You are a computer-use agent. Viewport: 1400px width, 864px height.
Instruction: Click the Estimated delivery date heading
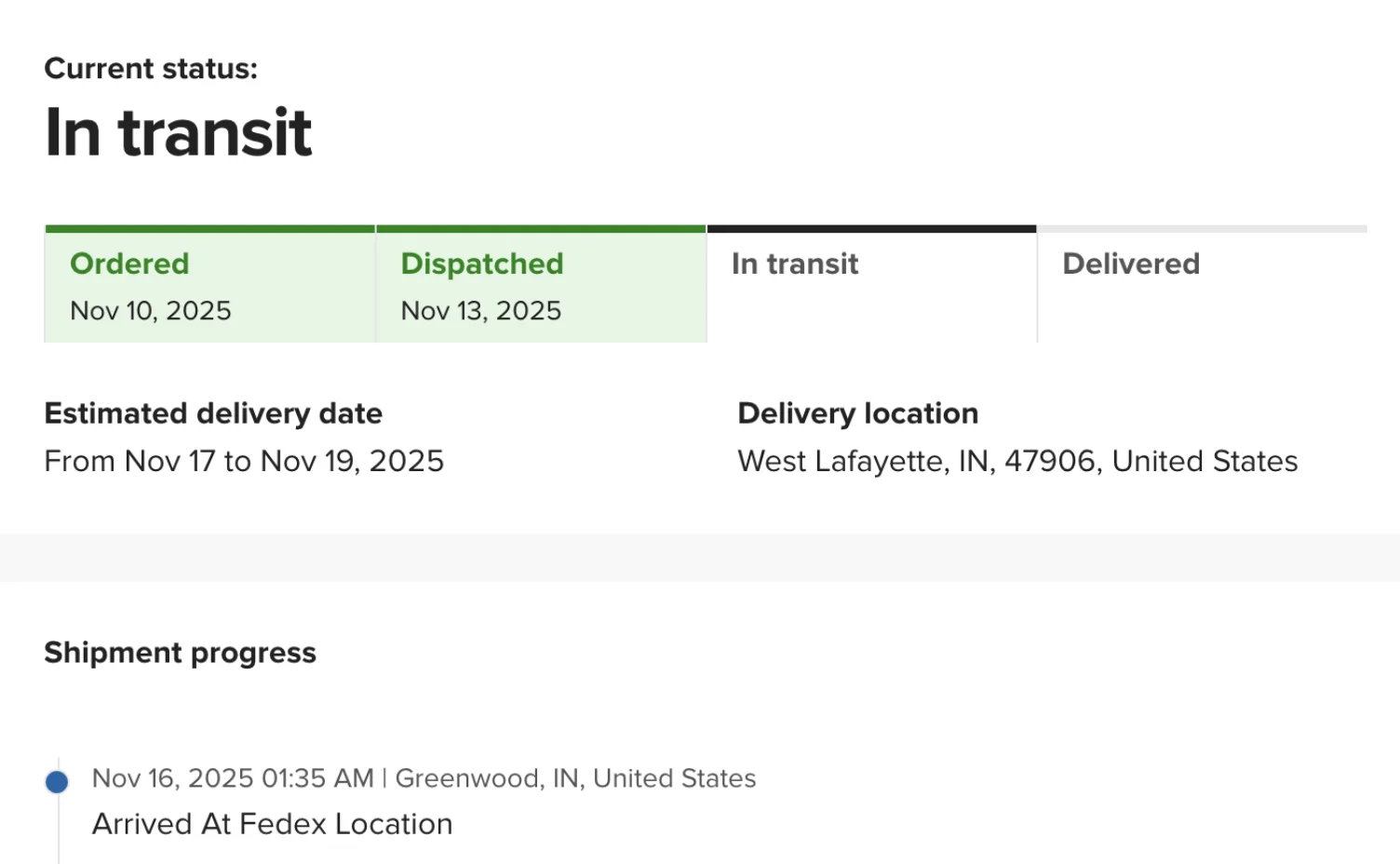click(x=213, y=413)
